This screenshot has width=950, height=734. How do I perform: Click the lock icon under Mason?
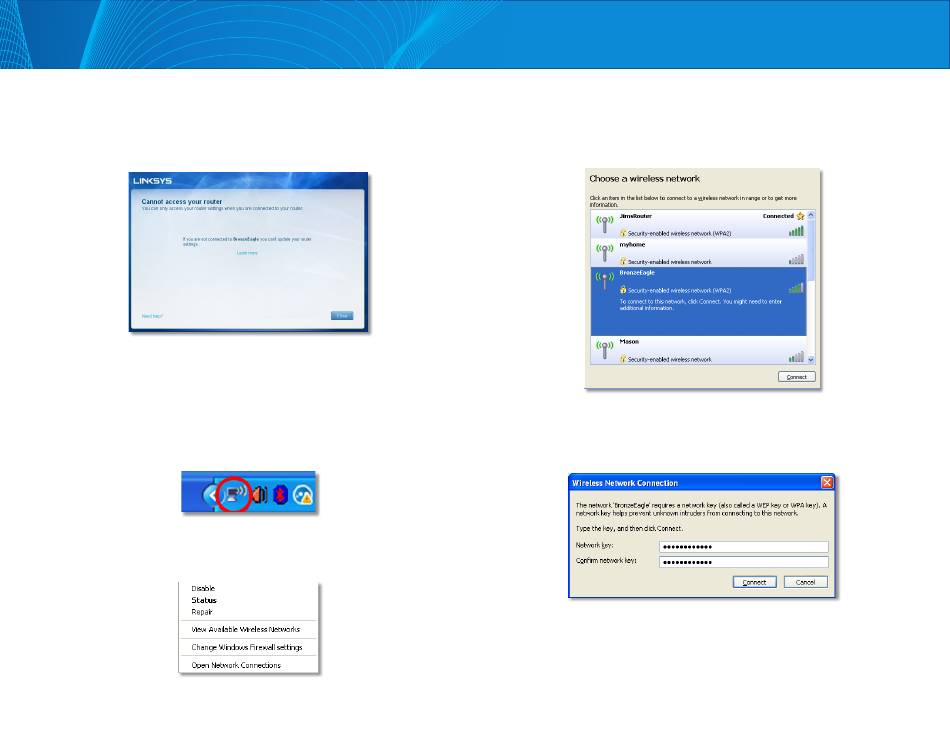click(x=623, y=359)
